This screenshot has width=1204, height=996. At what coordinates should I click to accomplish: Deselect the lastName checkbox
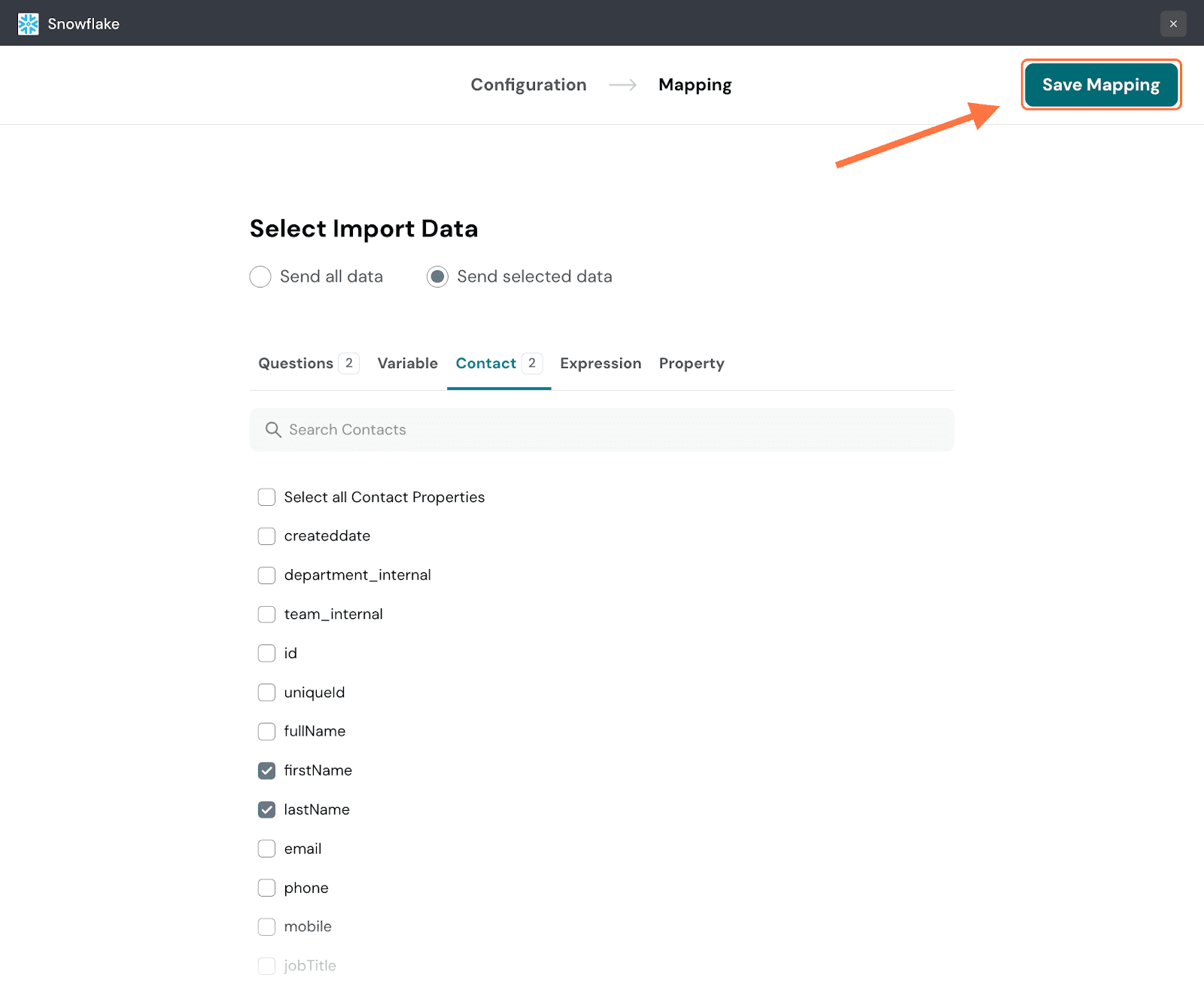[266, 810]
